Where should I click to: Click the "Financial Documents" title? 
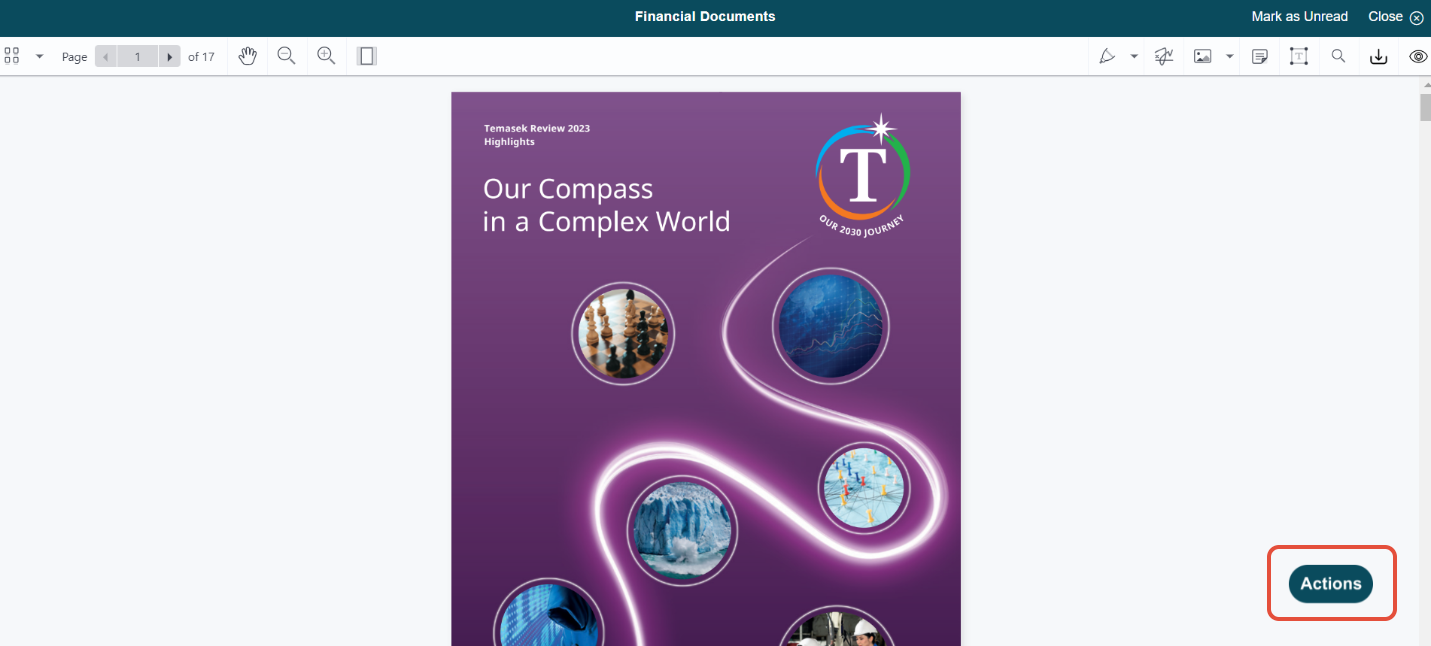tap(705, 16)
